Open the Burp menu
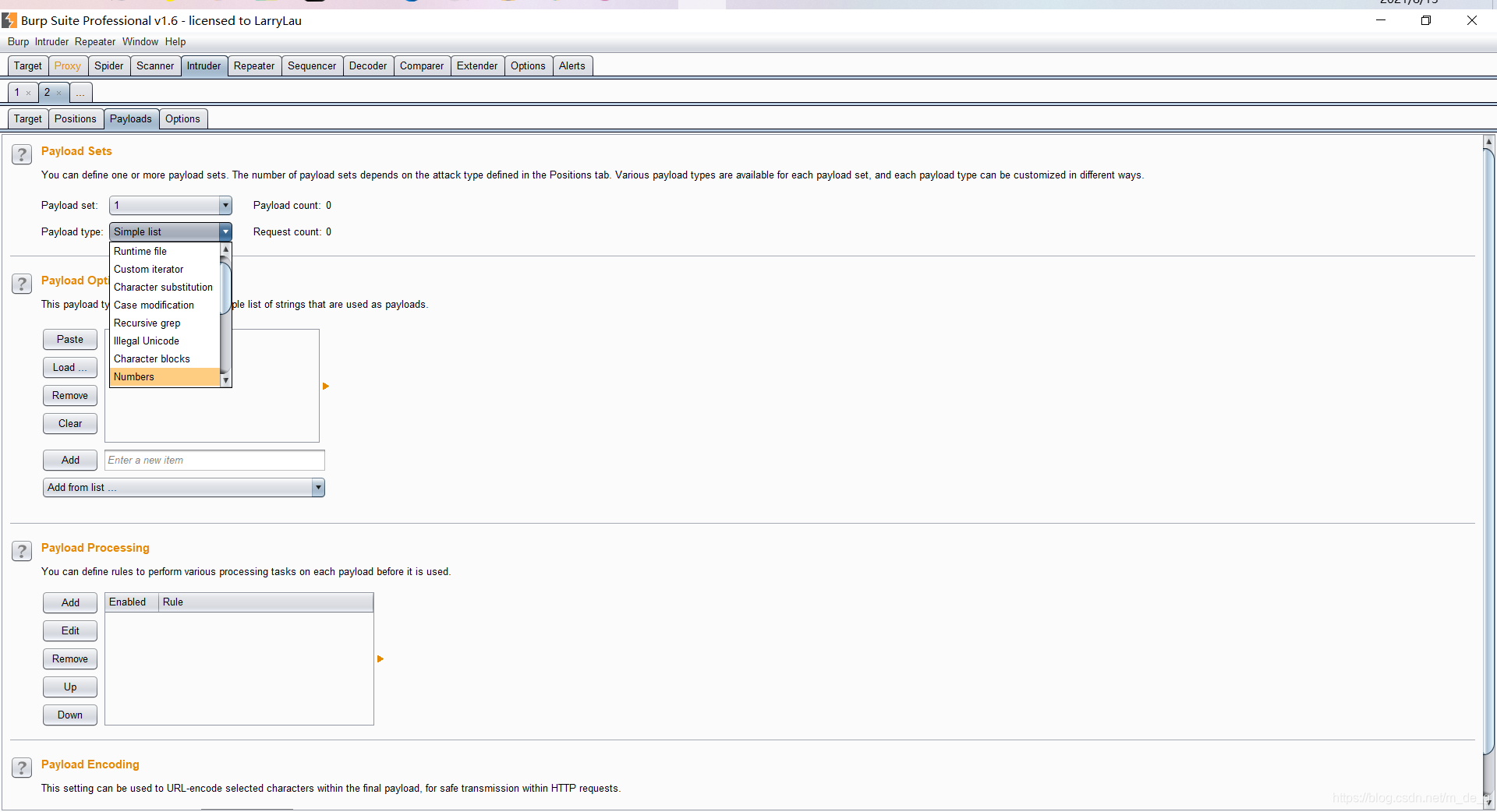1497x812 pixels. click(x=18, y=42)
